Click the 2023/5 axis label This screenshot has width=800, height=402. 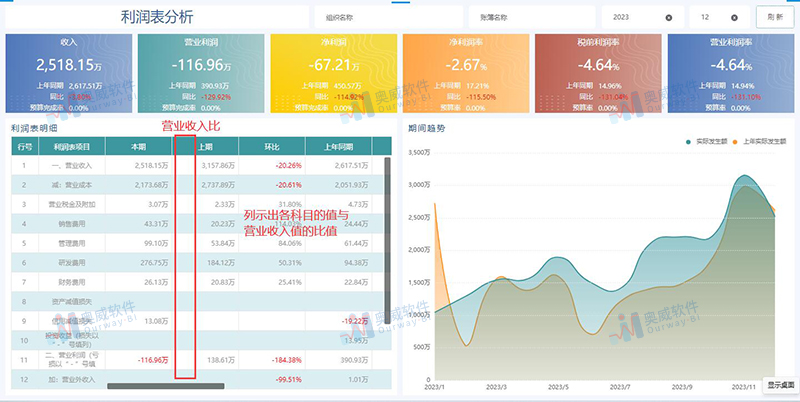[x=558, y=387]
